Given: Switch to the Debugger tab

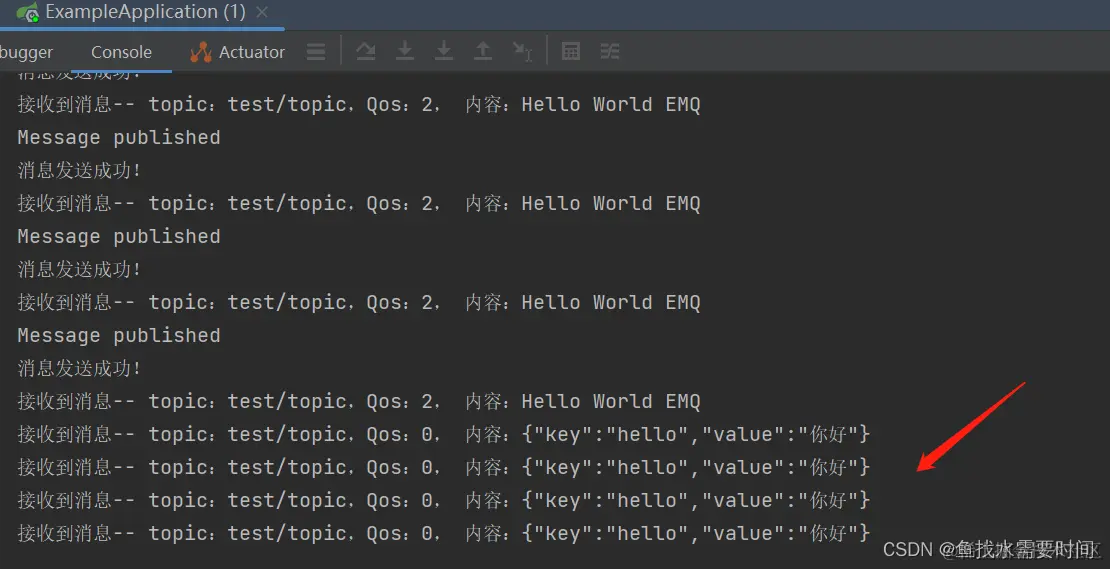Looking at the screenshot, I should (26, 52).
